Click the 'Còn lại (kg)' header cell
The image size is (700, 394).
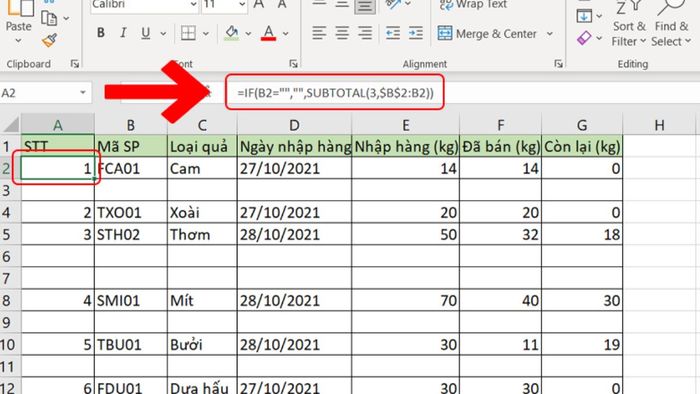[x=582, y=146]
